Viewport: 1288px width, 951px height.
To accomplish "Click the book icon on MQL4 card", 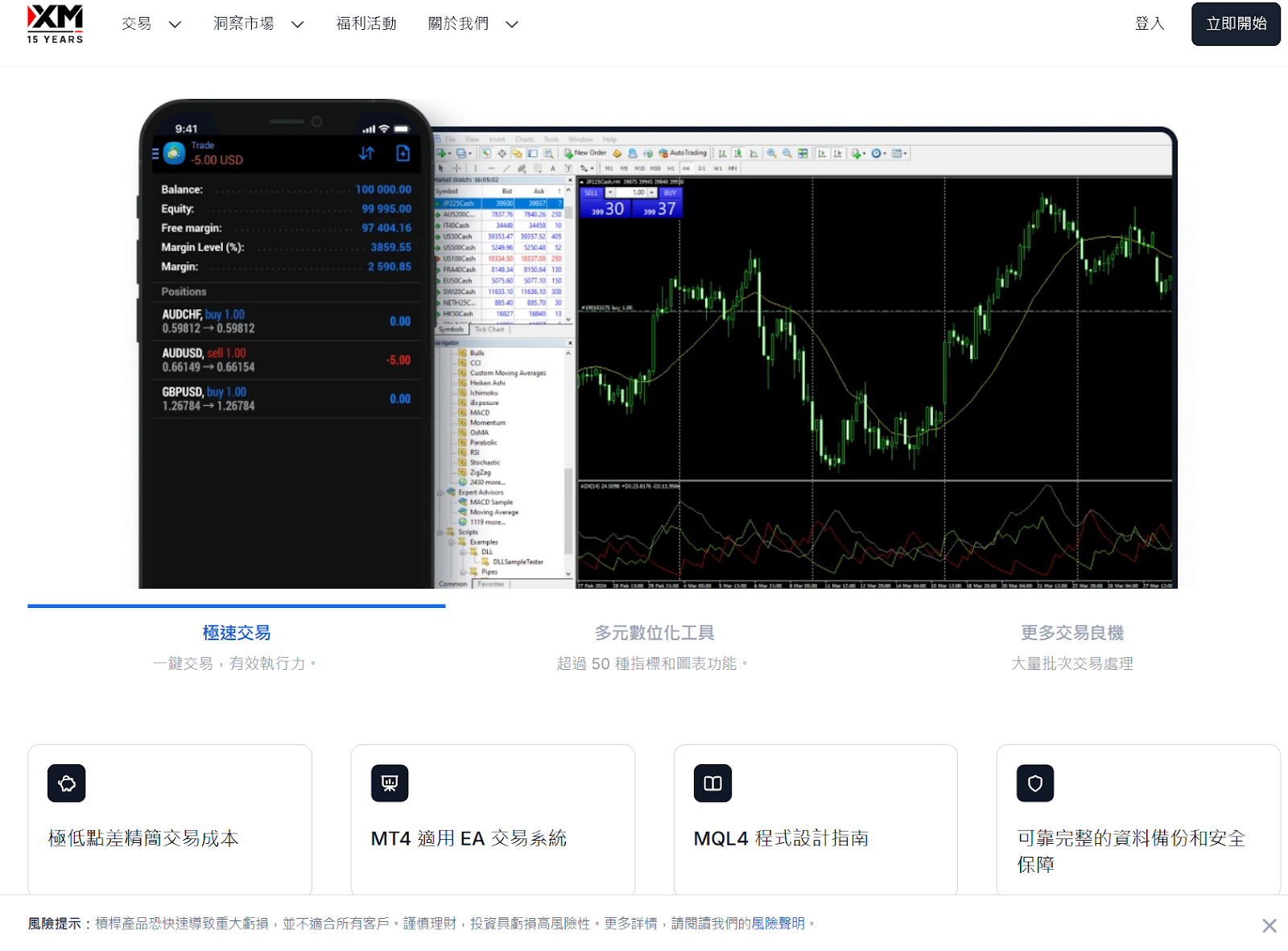I will coord(712,784).
